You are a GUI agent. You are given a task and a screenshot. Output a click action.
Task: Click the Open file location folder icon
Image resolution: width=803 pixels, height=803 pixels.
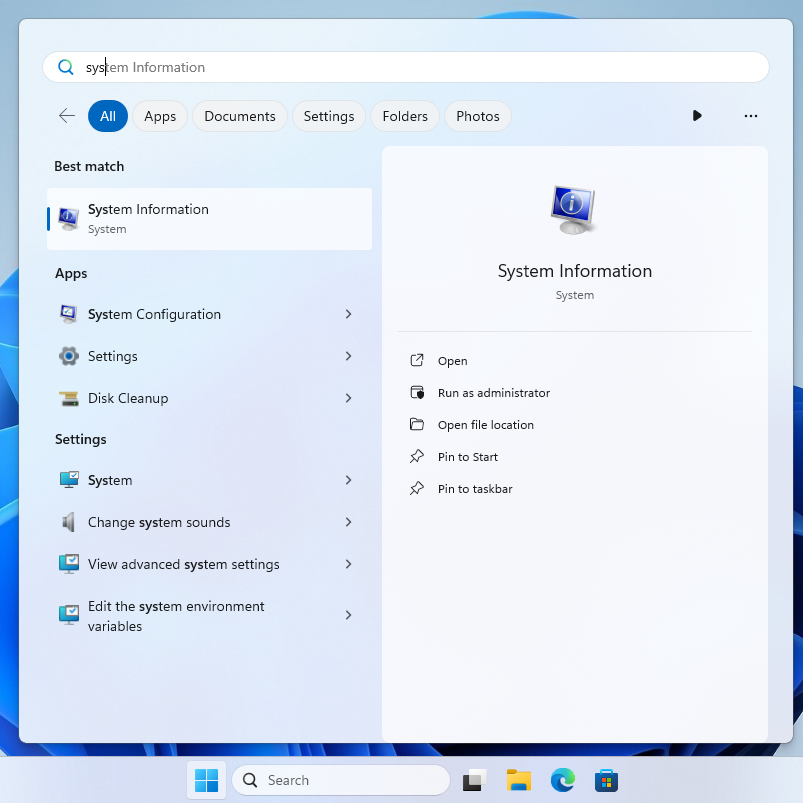[x=417, y=425]
